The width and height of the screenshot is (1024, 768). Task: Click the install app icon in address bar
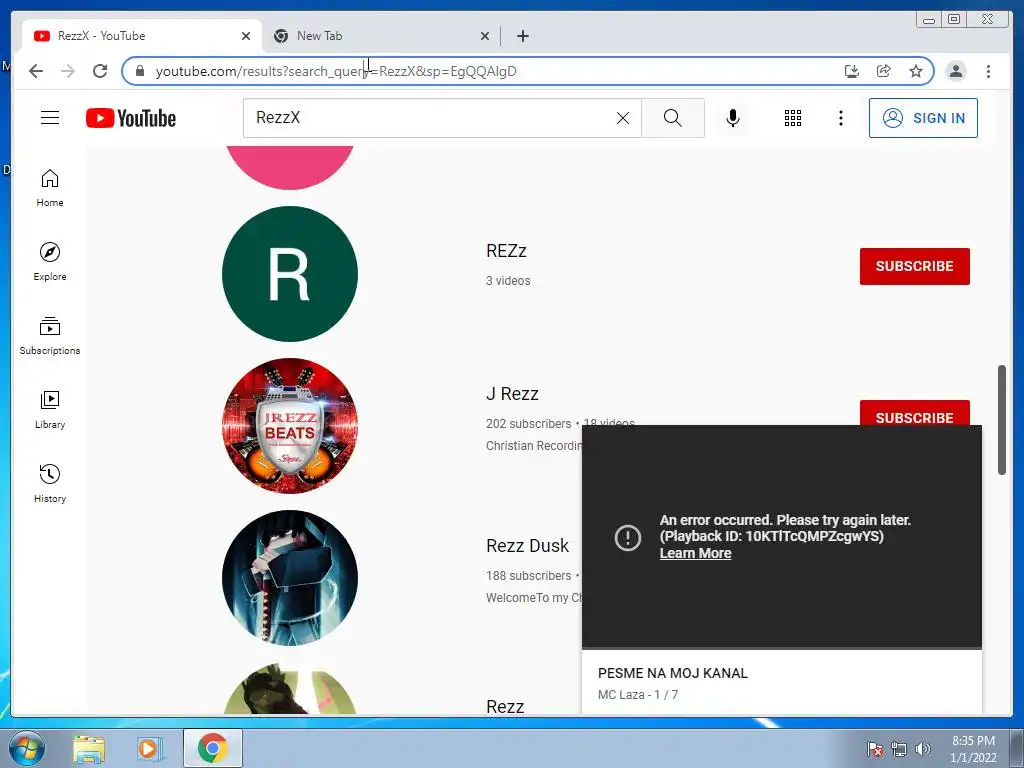852,71
